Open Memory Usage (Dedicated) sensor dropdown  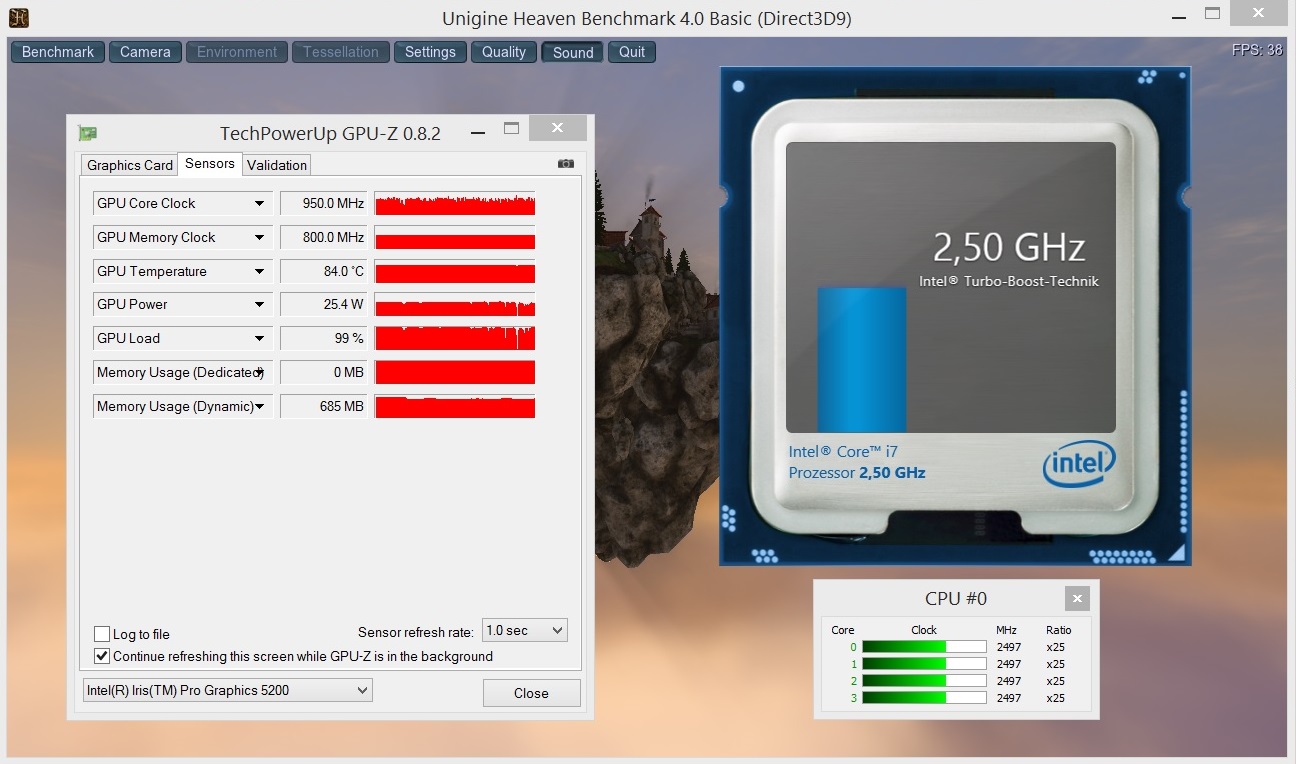(x=259, y=372)
